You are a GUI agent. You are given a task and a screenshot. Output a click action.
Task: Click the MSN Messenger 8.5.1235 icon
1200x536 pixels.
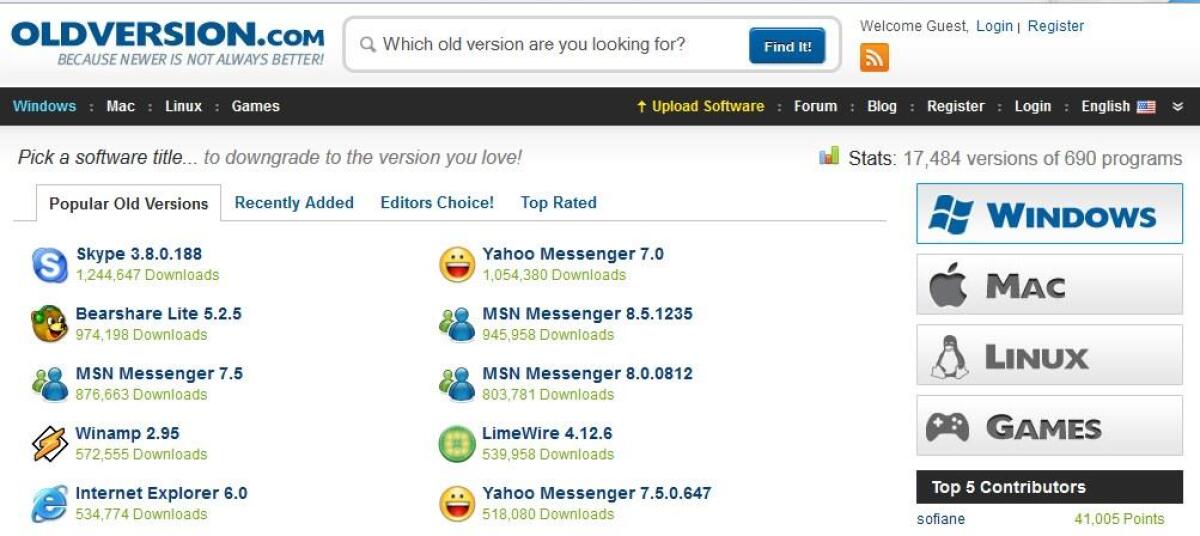tap(457, 324)
